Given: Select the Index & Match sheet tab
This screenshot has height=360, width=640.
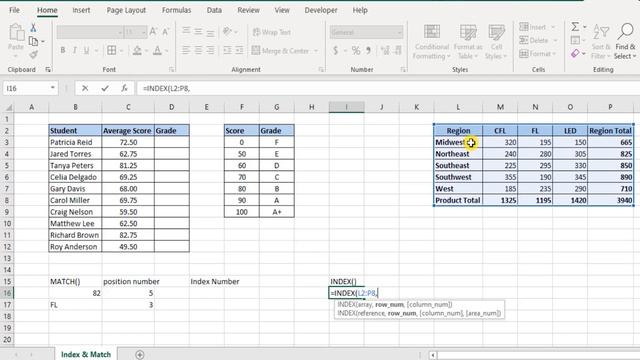Looking at the screenshot, I should [86, 354].
